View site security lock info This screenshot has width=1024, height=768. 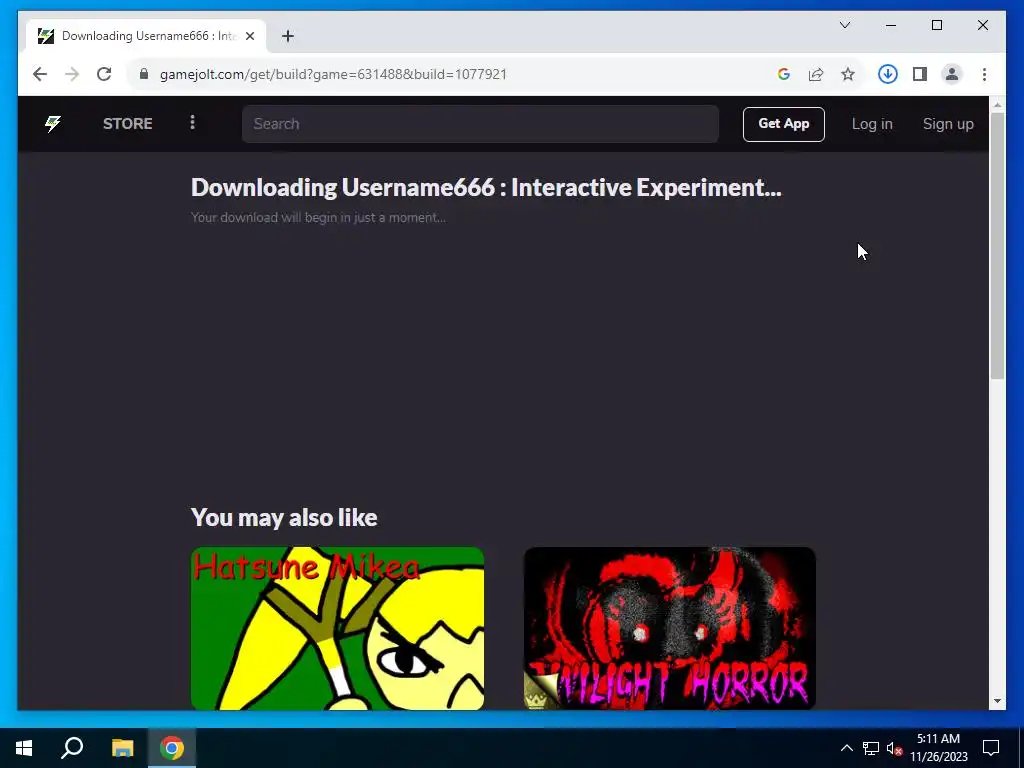click(144, 74)
